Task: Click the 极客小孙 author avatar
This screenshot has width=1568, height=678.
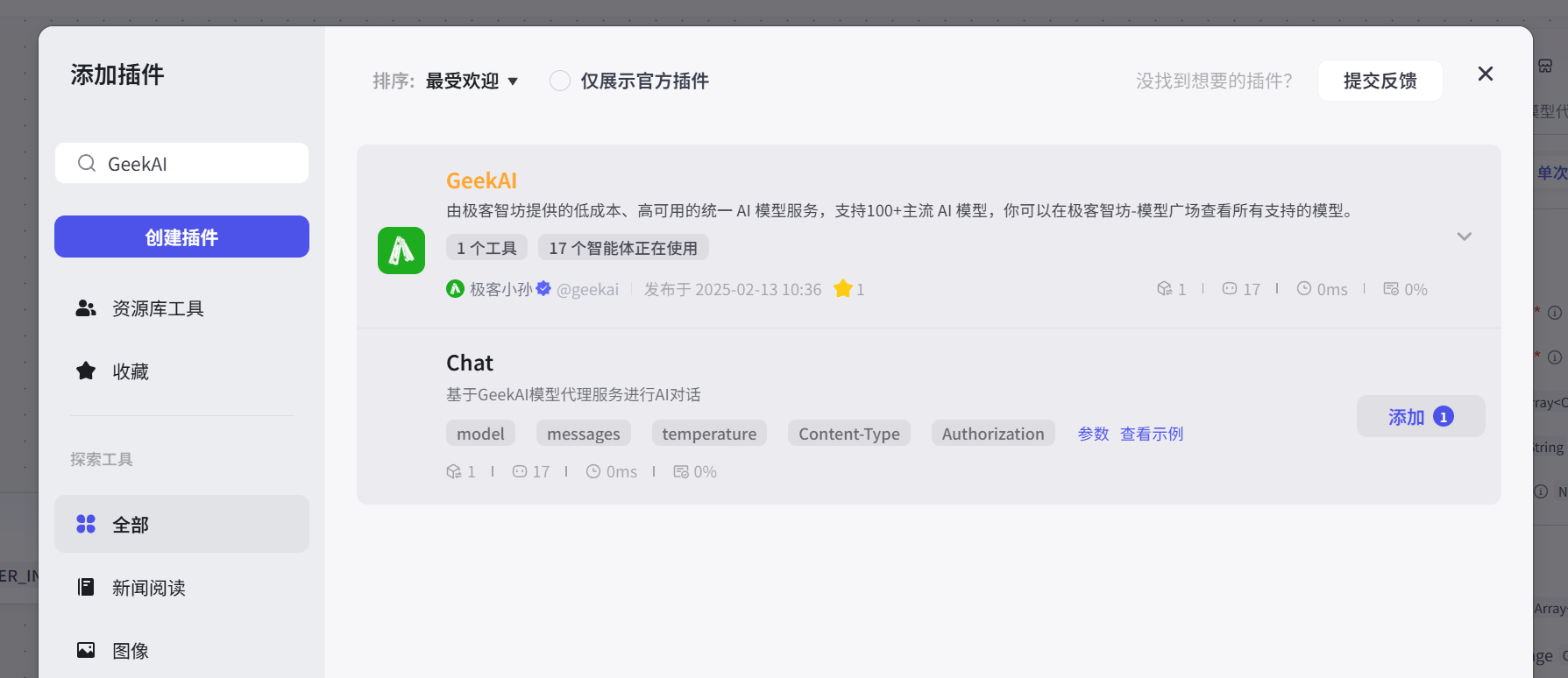Action: (x=455, y=289)
